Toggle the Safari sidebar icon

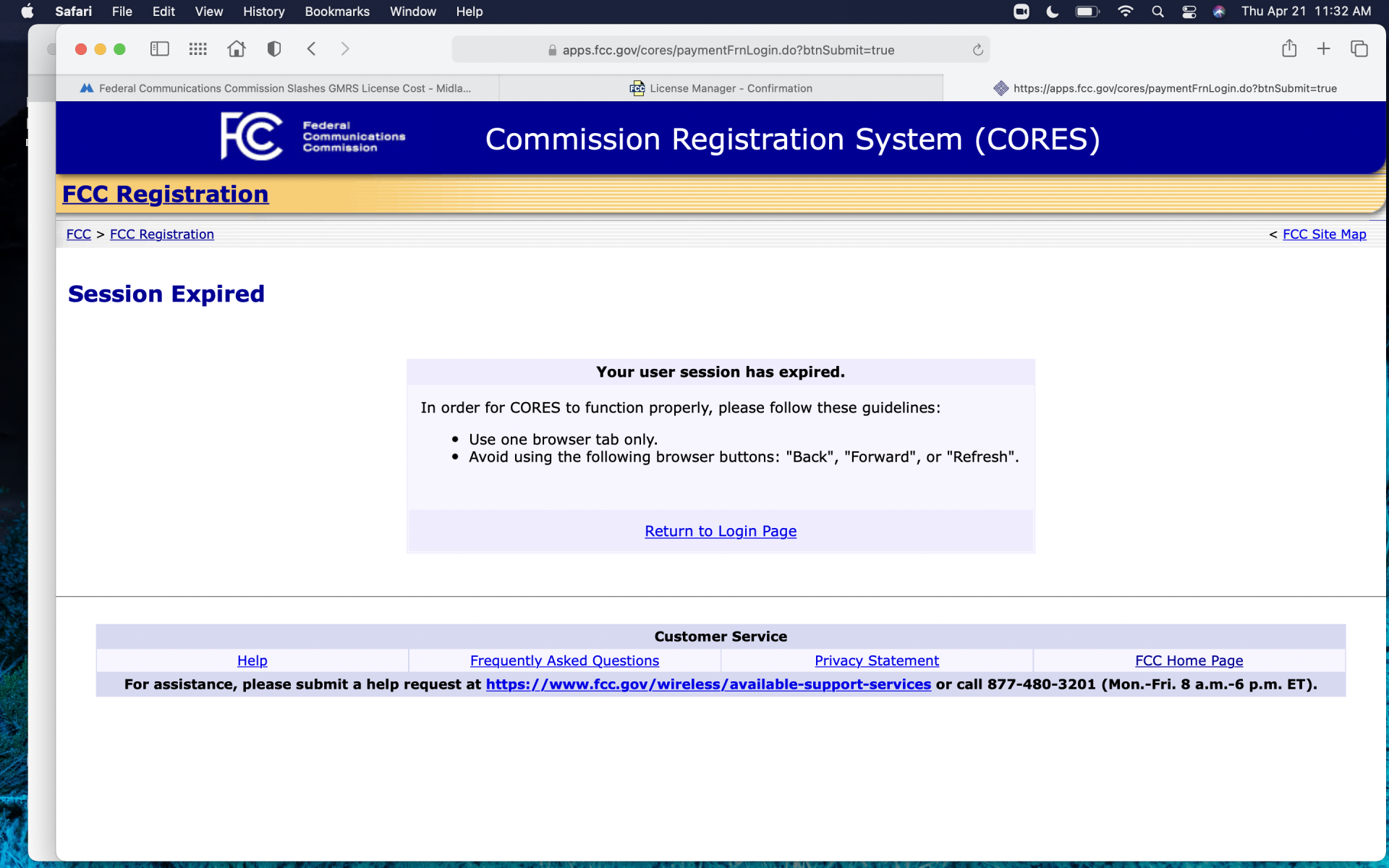click(x=159, y=49)
